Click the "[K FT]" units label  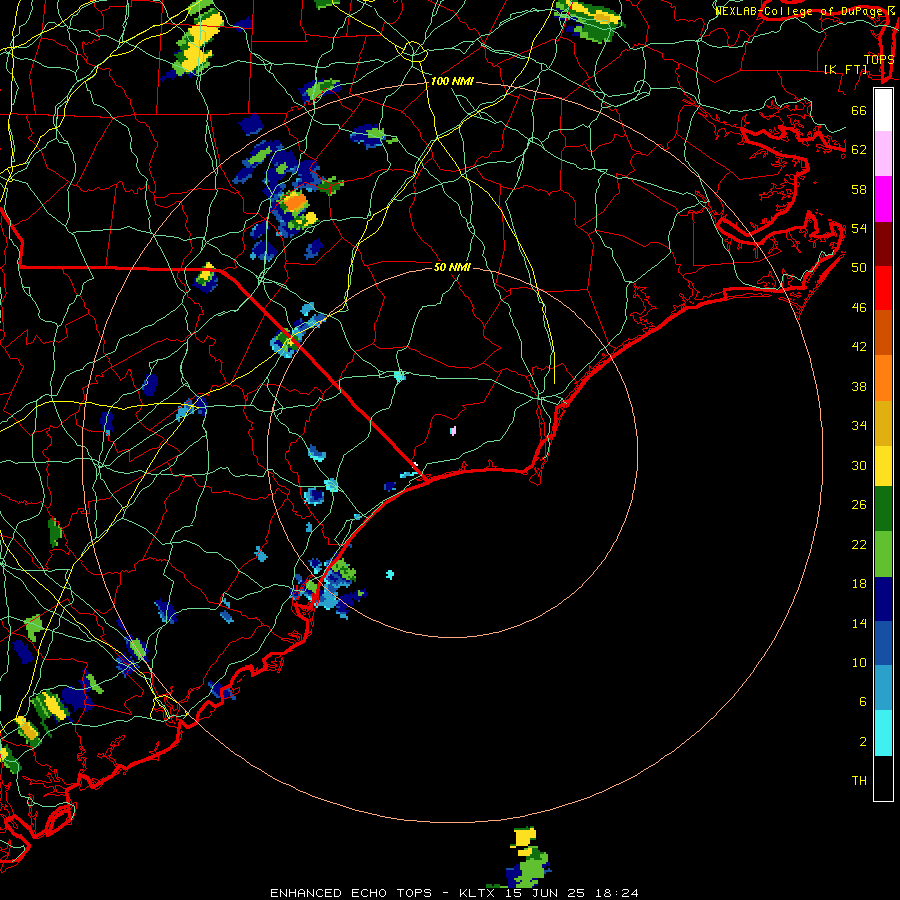[846, 69]
